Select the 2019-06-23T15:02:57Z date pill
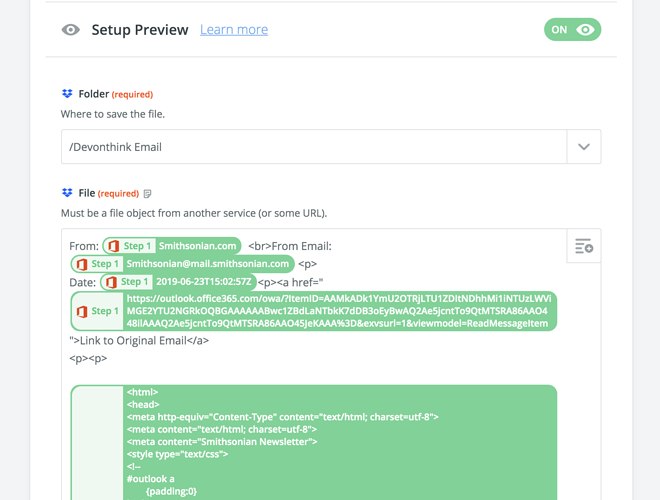 click(178, 282)
